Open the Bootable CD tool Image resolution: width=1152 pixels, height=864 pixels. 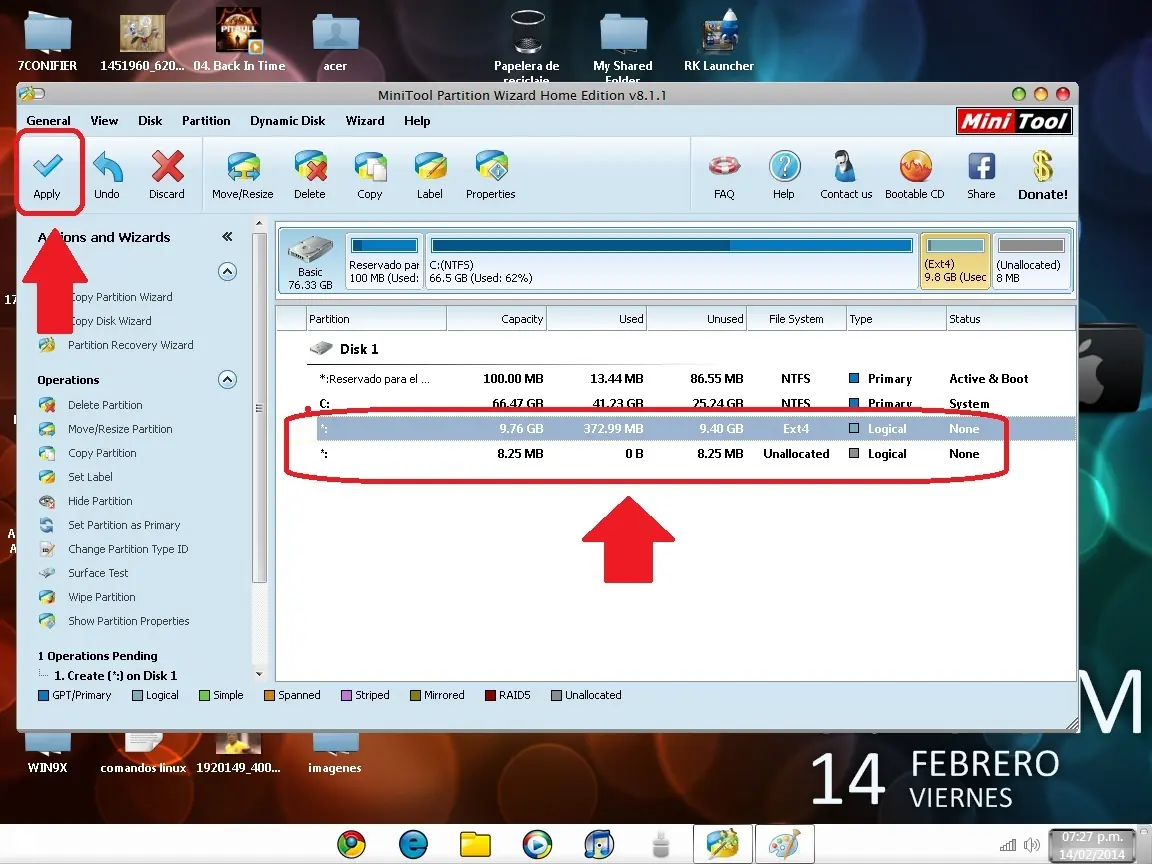[x=915, y=175]
